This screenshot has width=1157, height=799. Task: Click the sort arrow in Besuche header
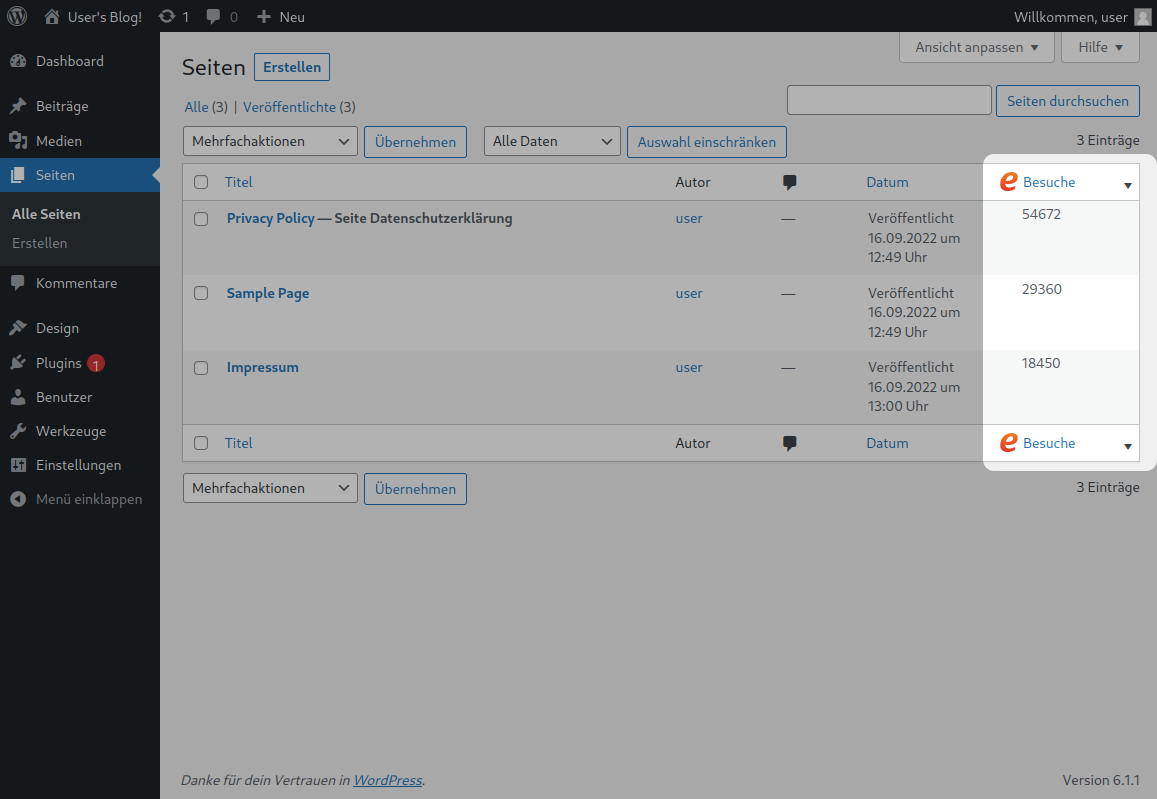[x=1127, y=185]
